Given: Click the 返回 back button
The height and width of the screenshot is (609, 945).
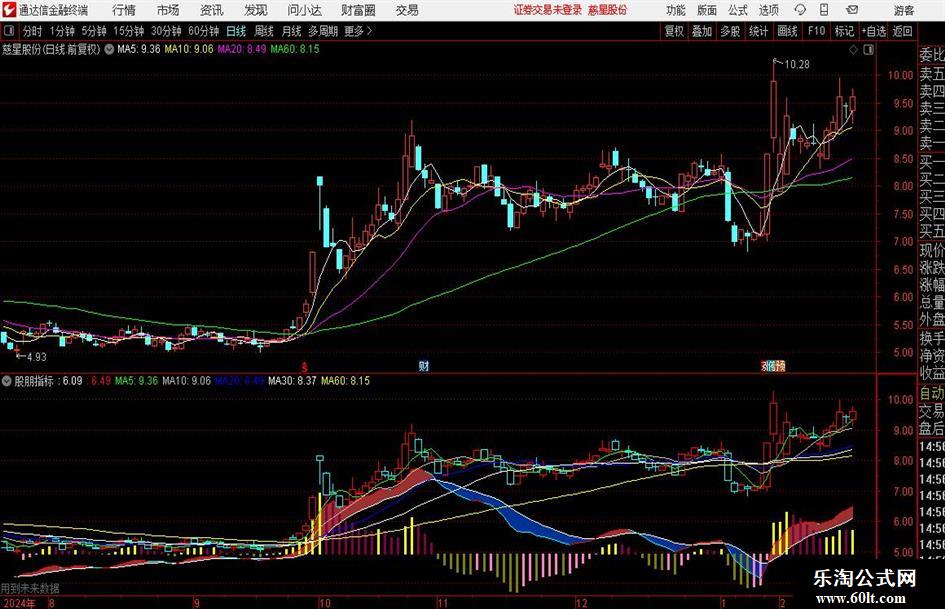Looking at the screenshot, I should (902, 31).
